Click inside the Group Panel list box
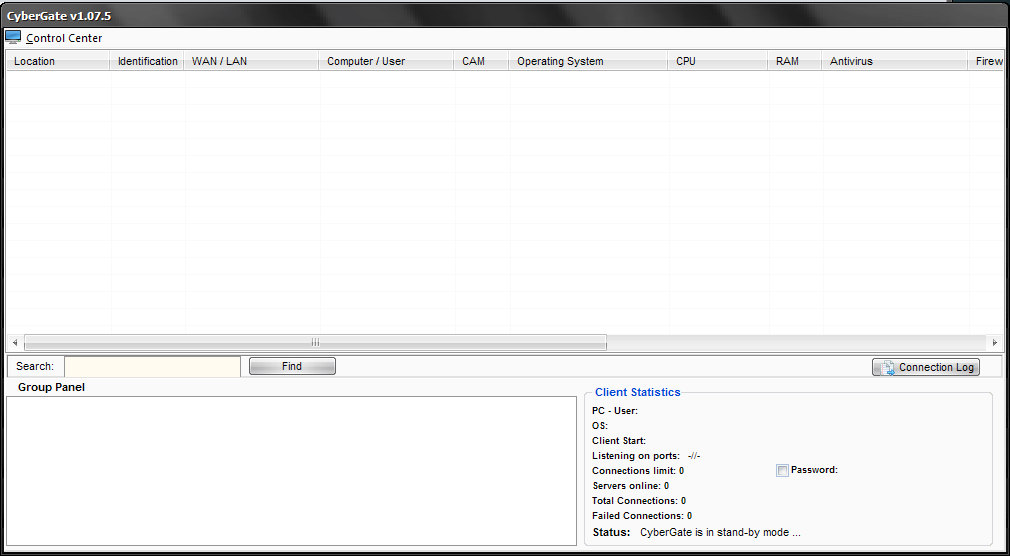The height and width of the screenshot is (556, 1010). point(291,471)
